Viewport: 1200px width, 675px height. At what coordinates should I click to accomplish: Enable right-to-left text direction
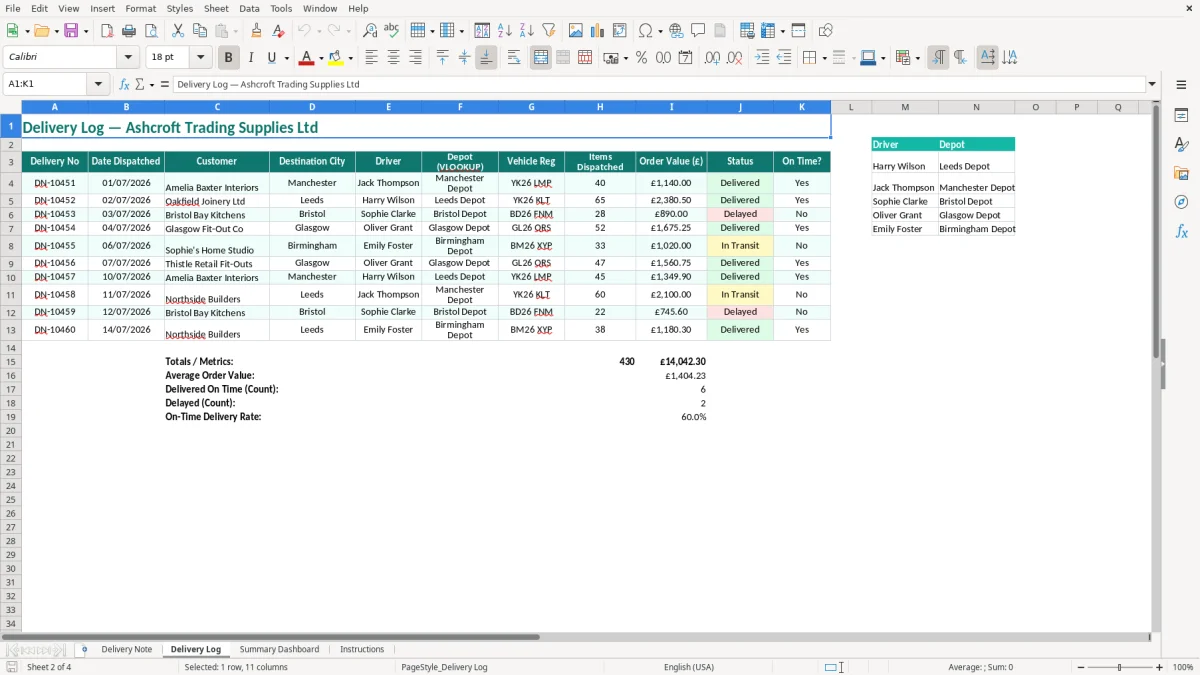click(960, 58)
